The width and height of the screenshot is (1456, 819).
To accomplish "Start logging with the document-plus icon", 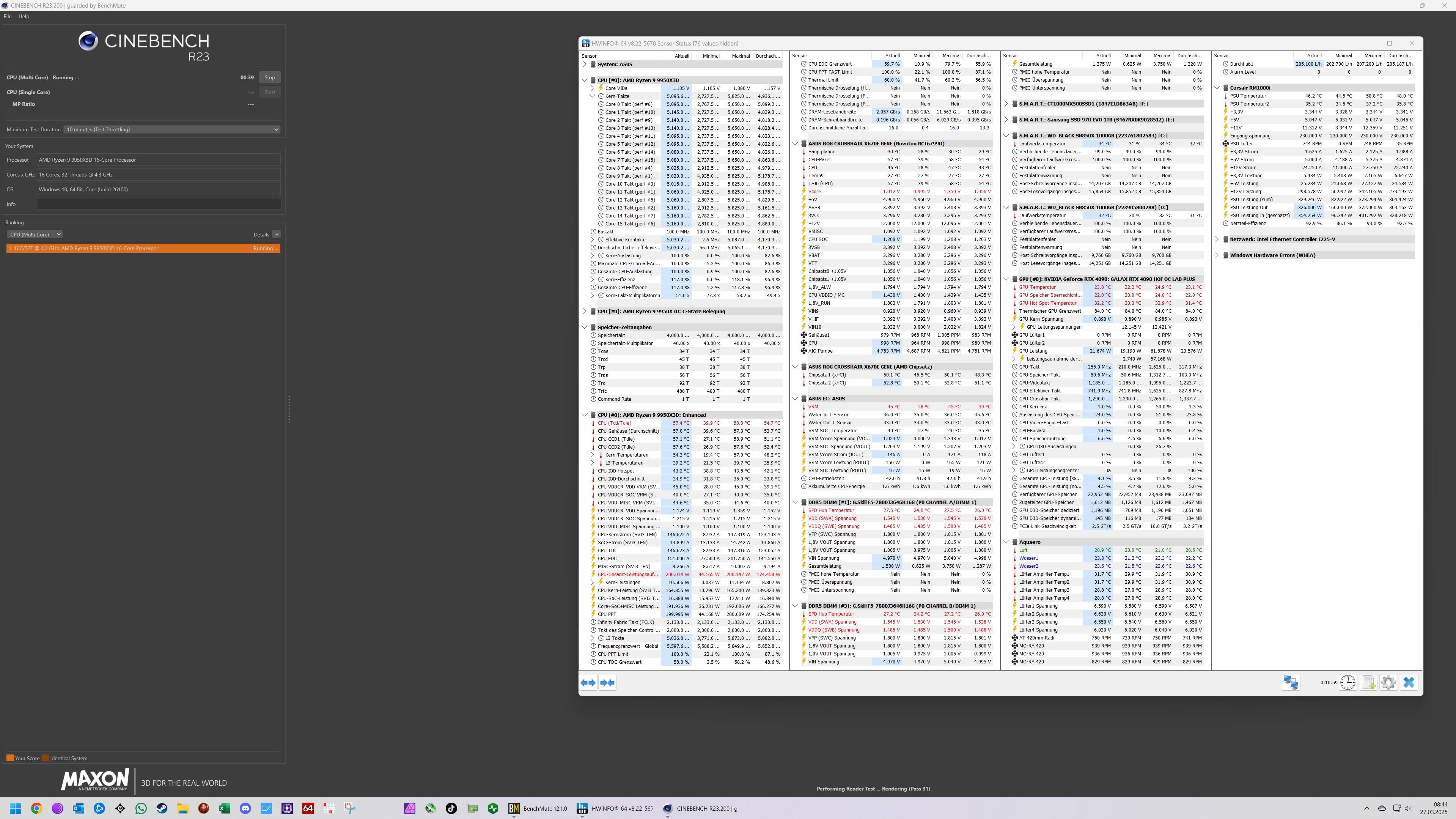I will click(x=1368, y=683).
